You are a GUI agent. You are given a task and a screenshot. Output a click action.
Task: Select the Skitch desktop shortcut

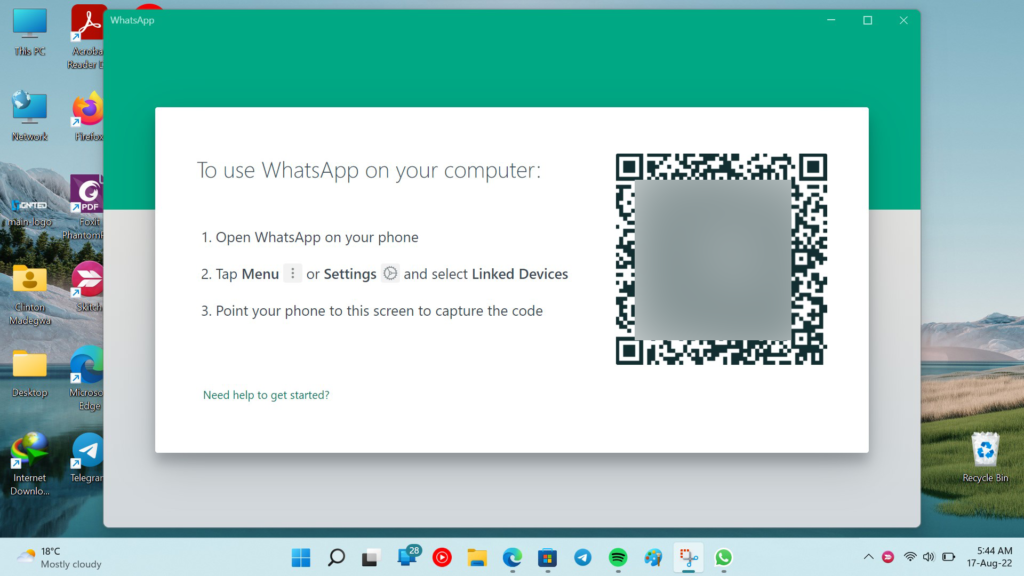[88, 287]
